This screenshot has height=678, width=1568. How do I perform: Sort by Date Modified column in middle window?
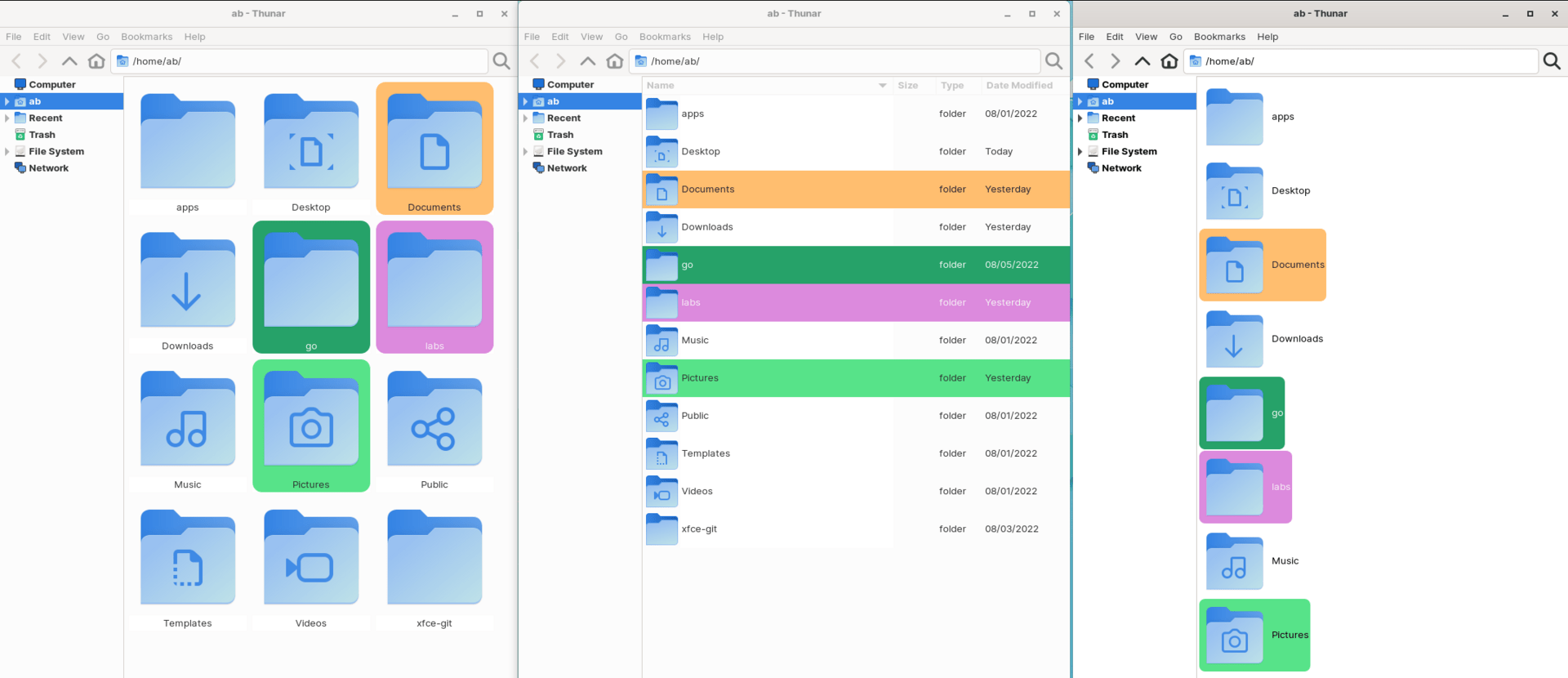[1024, 85]
